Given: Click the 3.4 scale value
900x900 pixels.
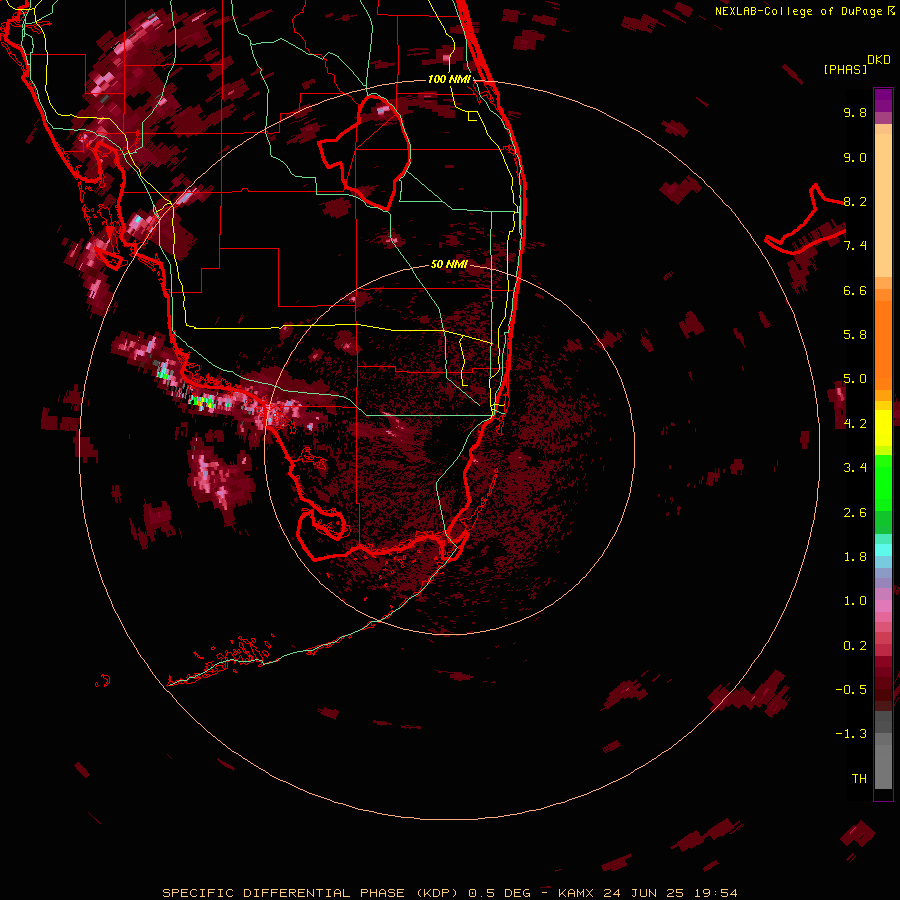Looking at the screenshot, I should pos(855,468).
